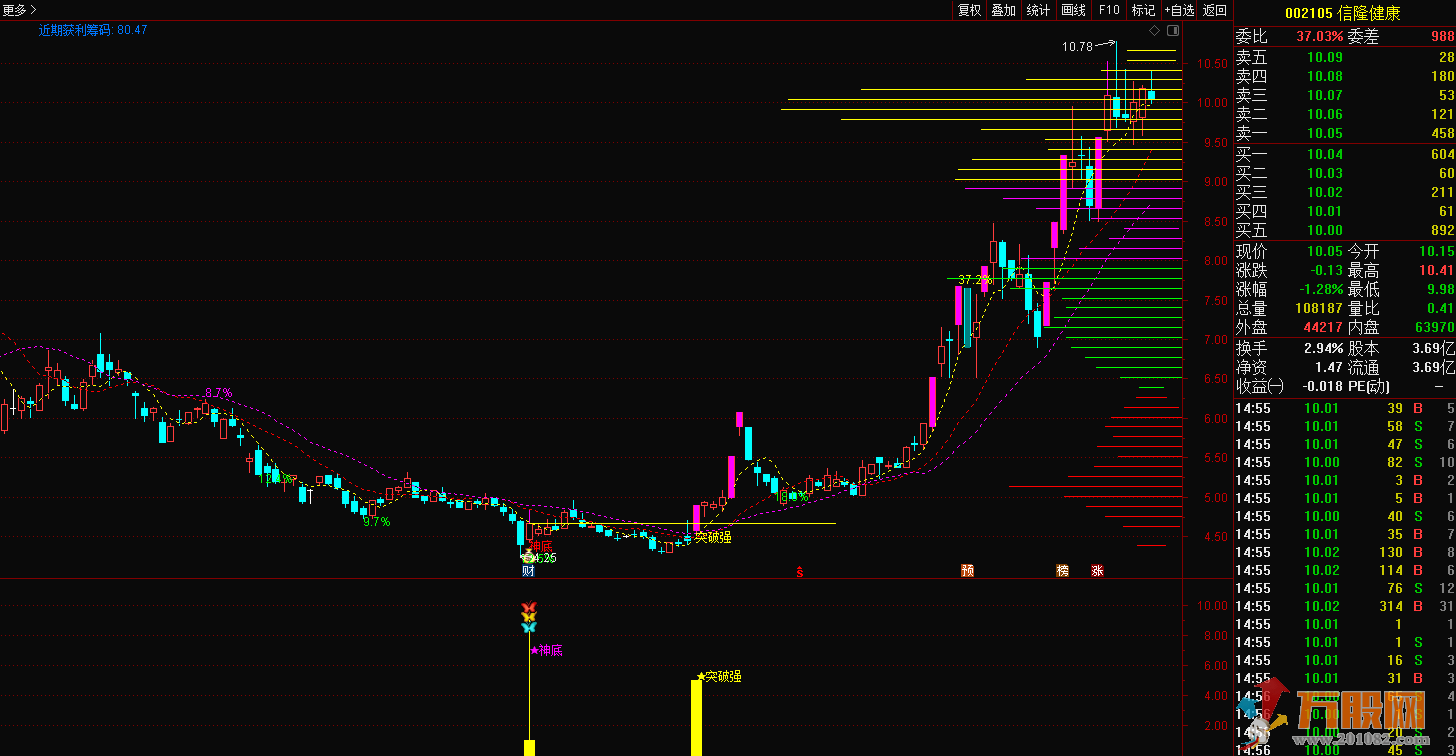Click the green 9.7% label on chart

376,521
